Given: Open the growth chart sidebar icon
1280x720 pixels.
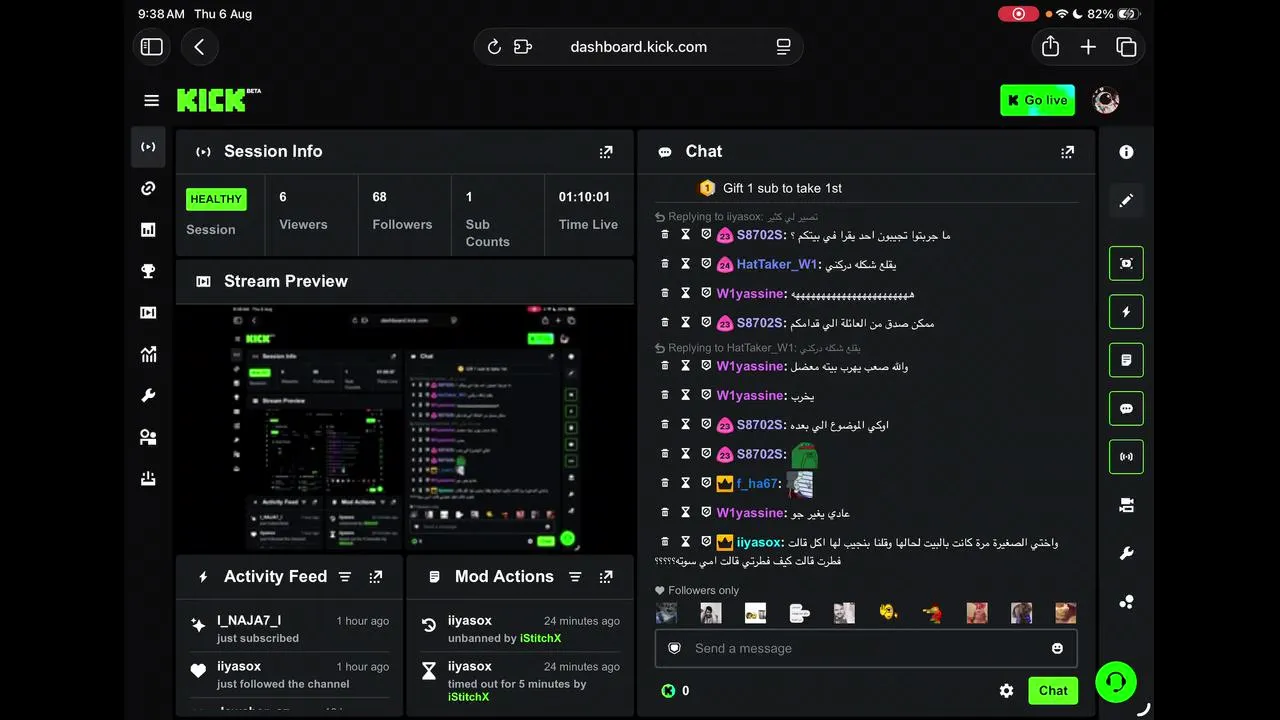Looking at the screenshot, I should coord(148,354).
